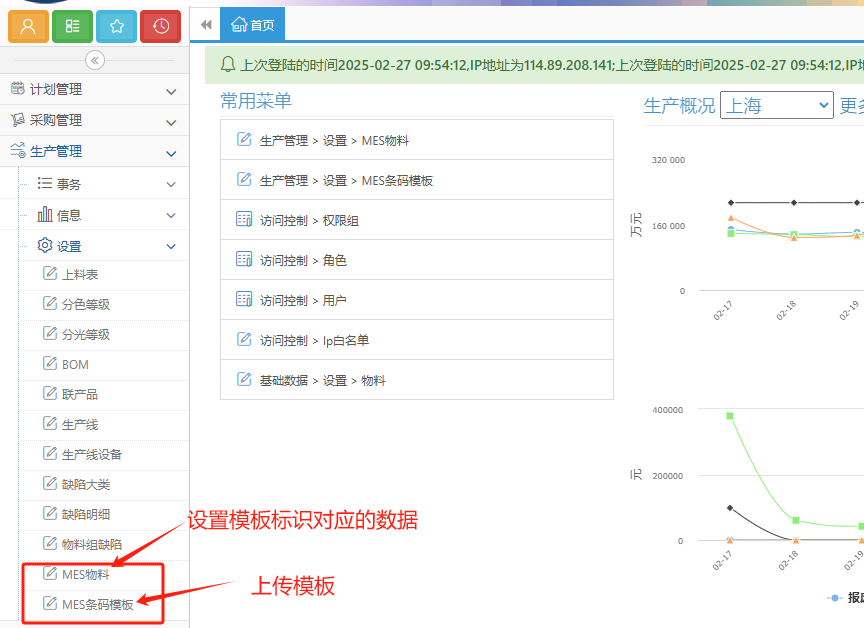
Task: Open 物料组缺陷 in the sidebar
Action: coord(91,544)
